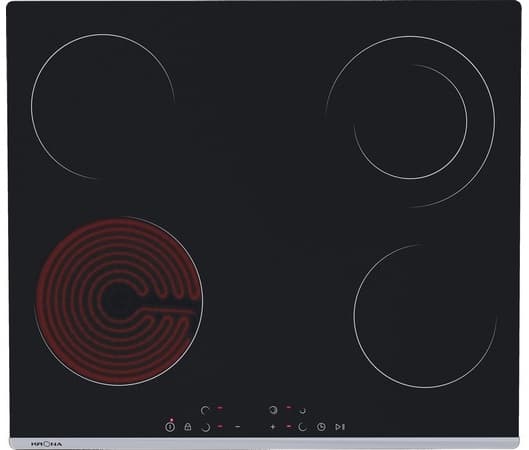This screenshot has width=529, height=450.
Task: Select the rear-right cooking zone icon
Action: click(303, 411)
